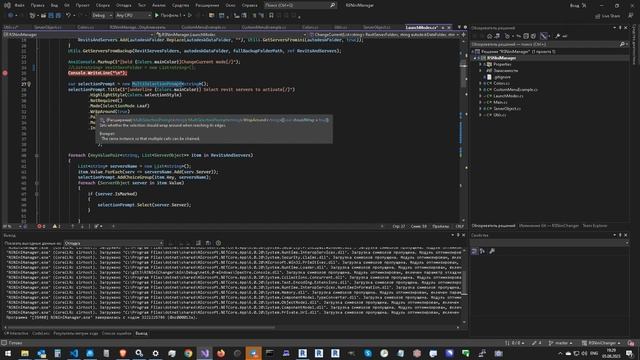Screen dimensions: 640x360
Task: Click the categorized icon in Properties panel
Action: coord(474,251)
